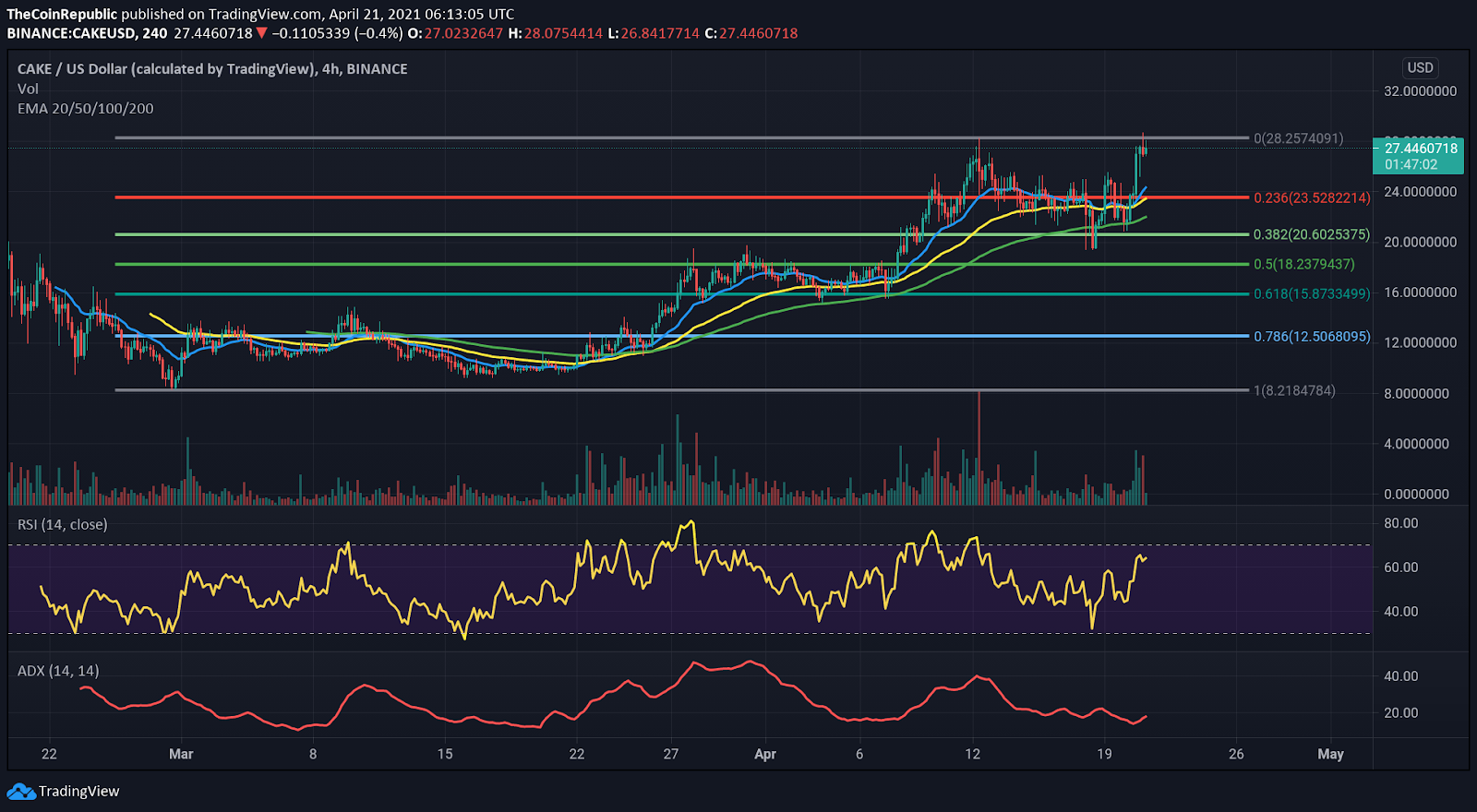Click the low value L:26.8417714
This screenshot has width=1477, height=812.
click(654, 33)
